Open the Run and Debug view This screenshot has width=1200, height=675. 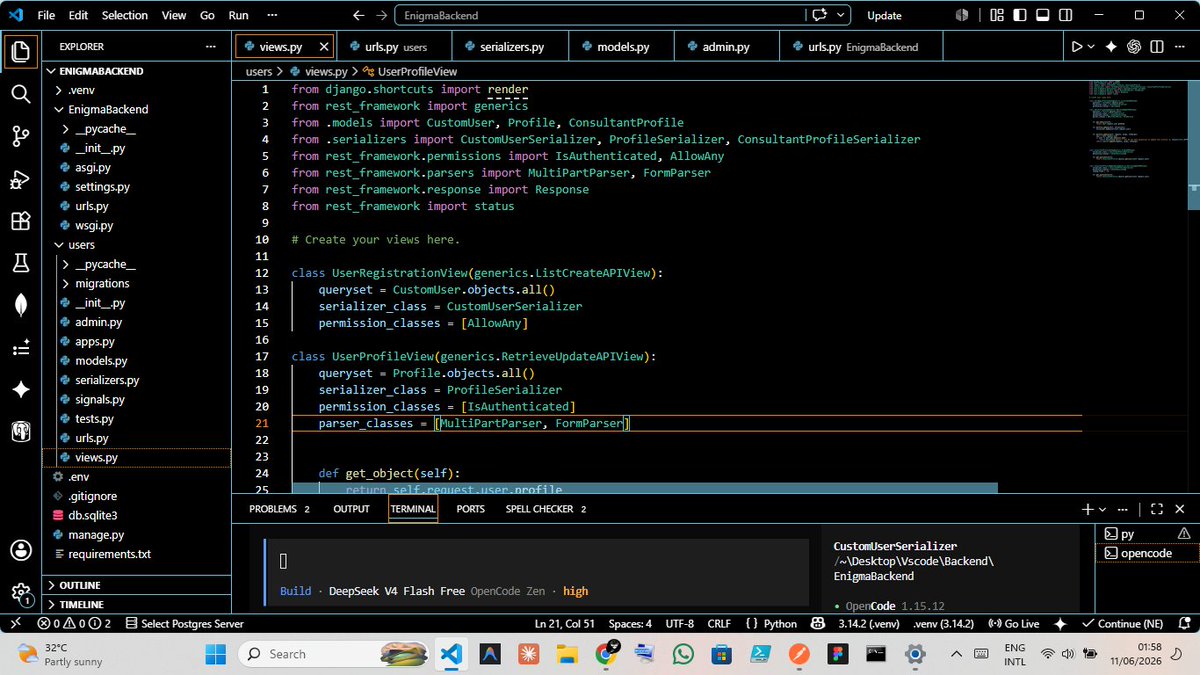[21, 179]
